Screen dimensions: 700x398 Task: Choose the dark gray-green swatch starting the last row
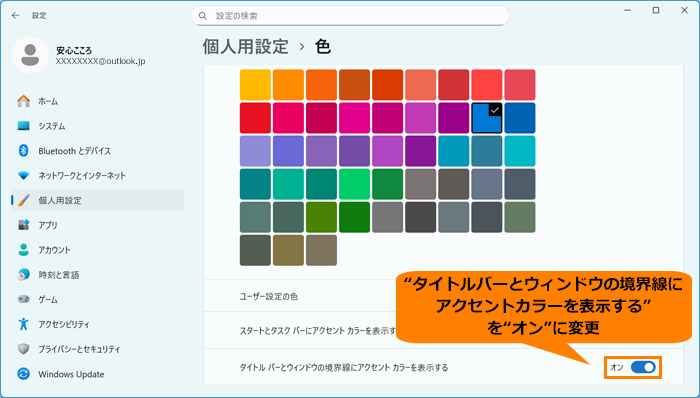255,250
